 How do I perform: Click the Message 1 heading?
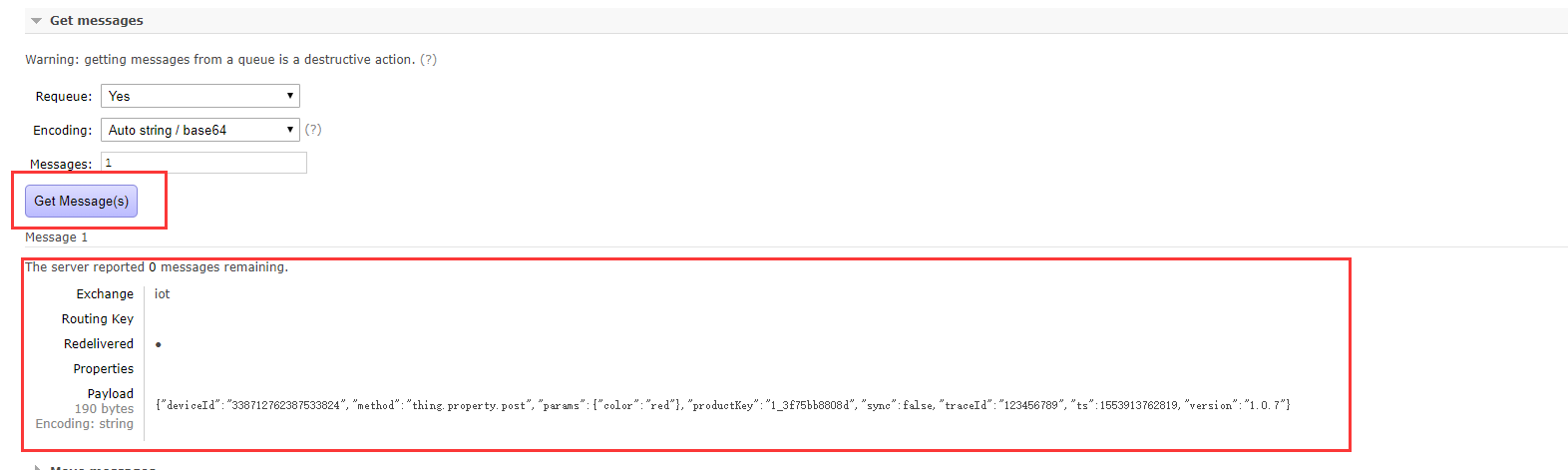point(57,237)
